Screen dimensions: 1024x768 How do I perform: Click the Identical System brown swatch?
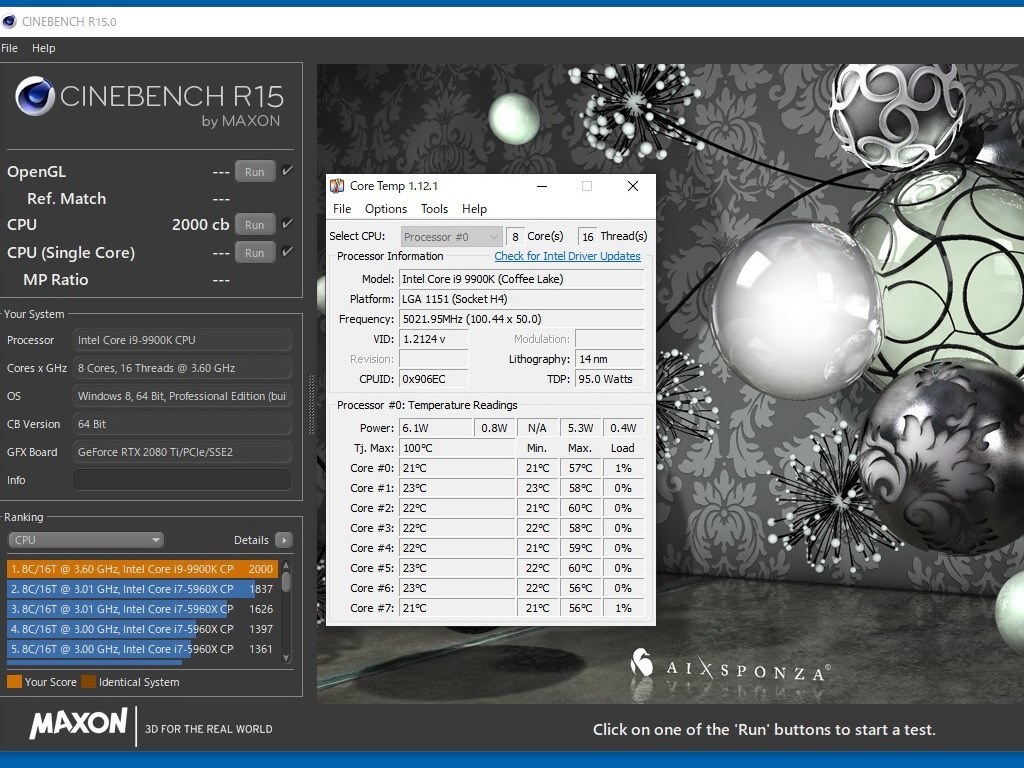click(x=88, y=682)
